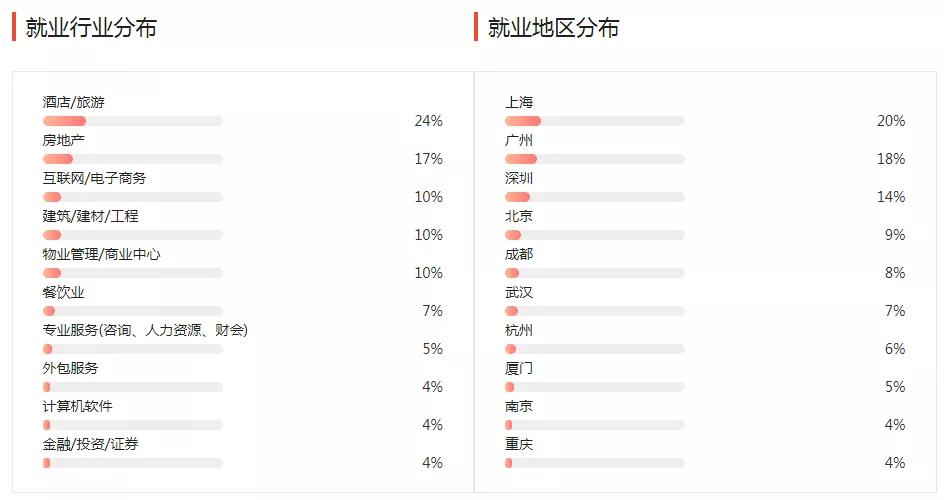The image size is (944, 500).
Task: Click the 深圳 label
Action: tap(519, 178)
